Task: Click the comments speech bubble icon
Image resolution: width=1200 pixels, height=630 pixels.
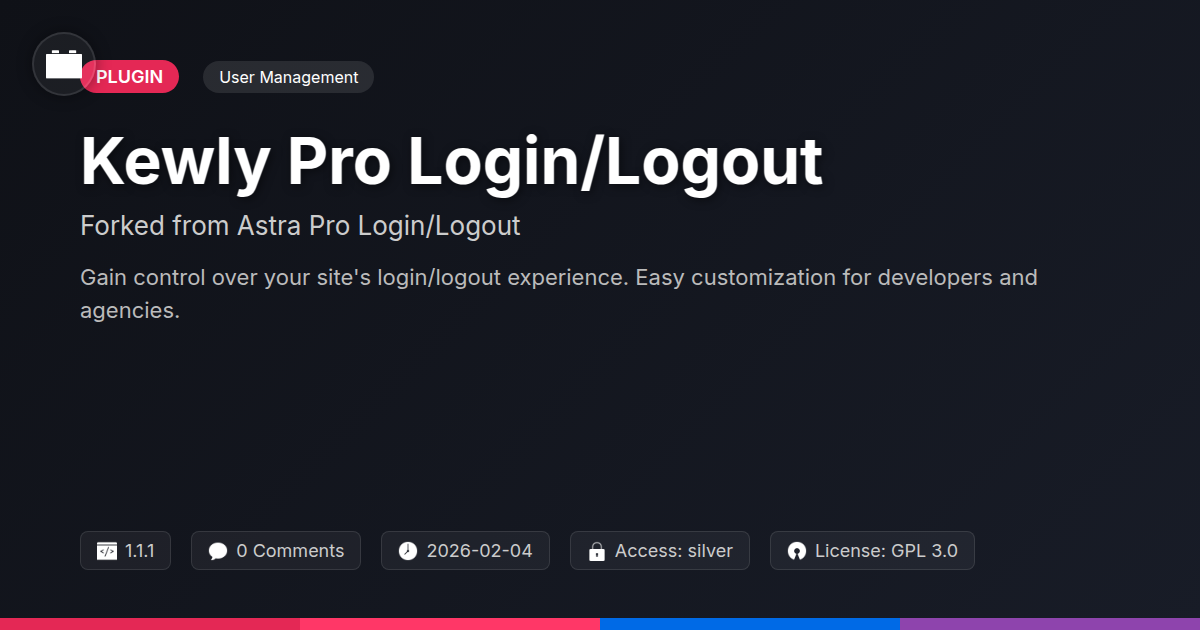Action: click(x=217, y=551)
